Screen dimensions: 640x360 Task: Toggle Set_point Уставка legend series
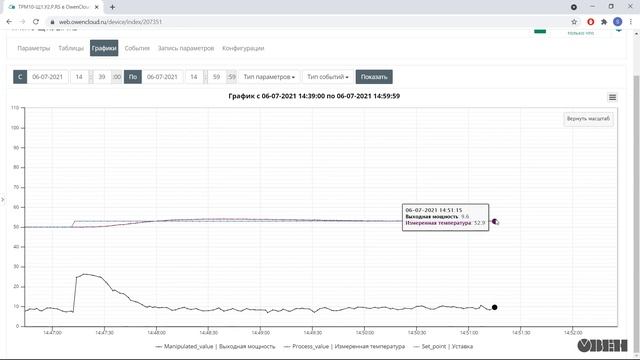(443, 346)
